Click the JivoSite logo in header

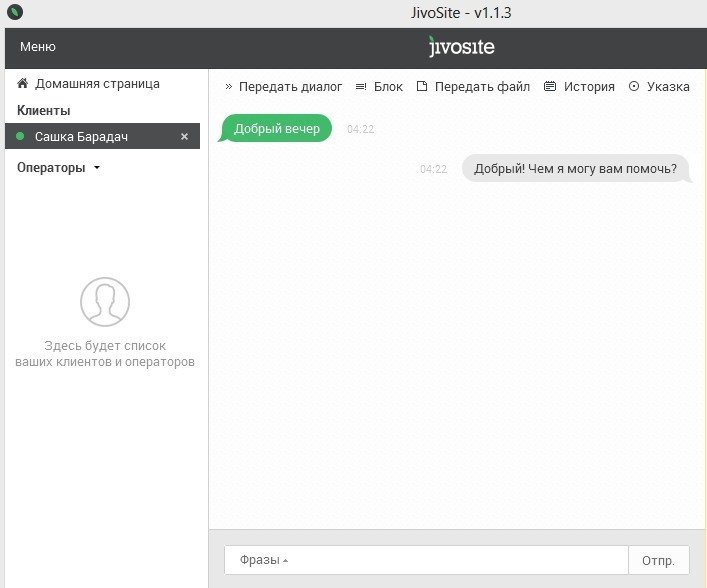(x=461, y=47)
